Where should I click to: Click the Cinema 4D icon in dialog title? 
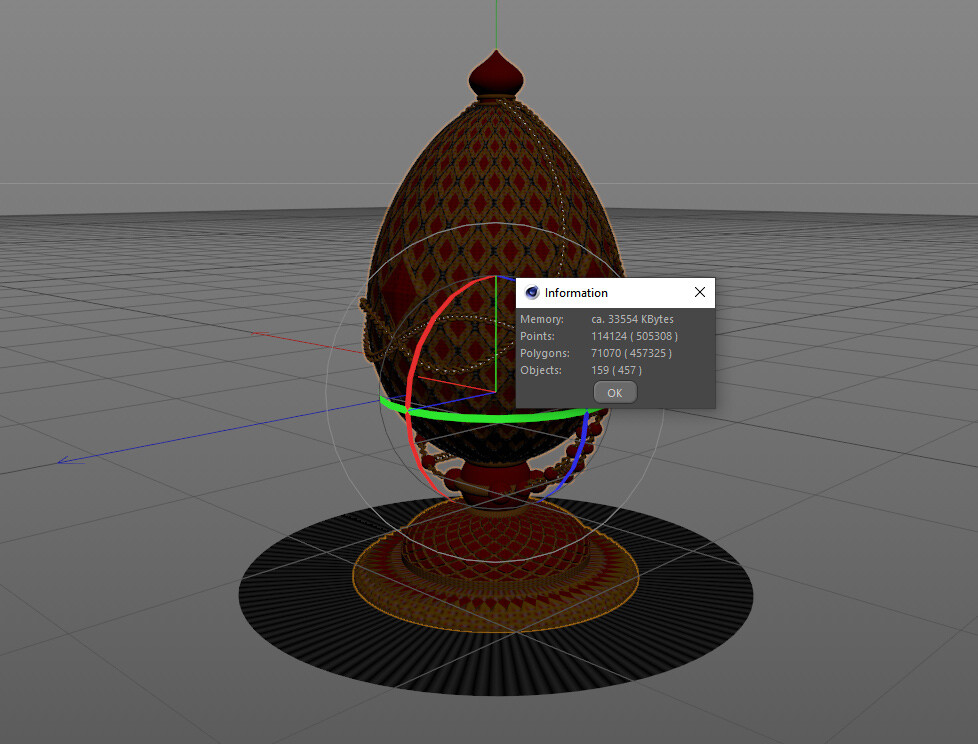(x=532, y=292)
